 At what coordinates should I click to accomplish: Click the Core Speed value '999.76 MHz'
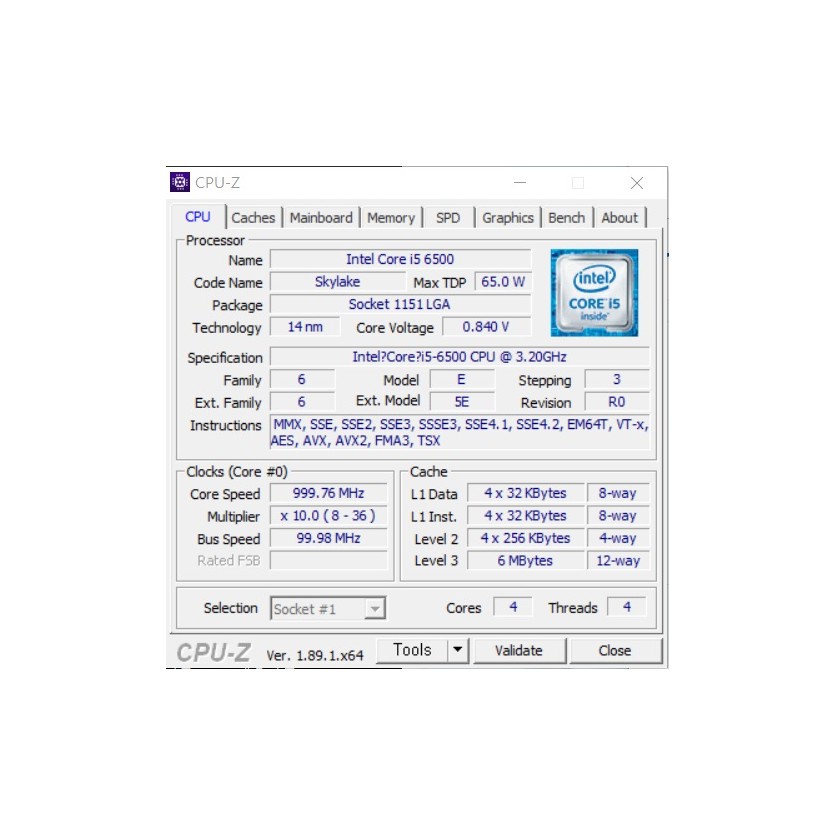coord(329,493)
